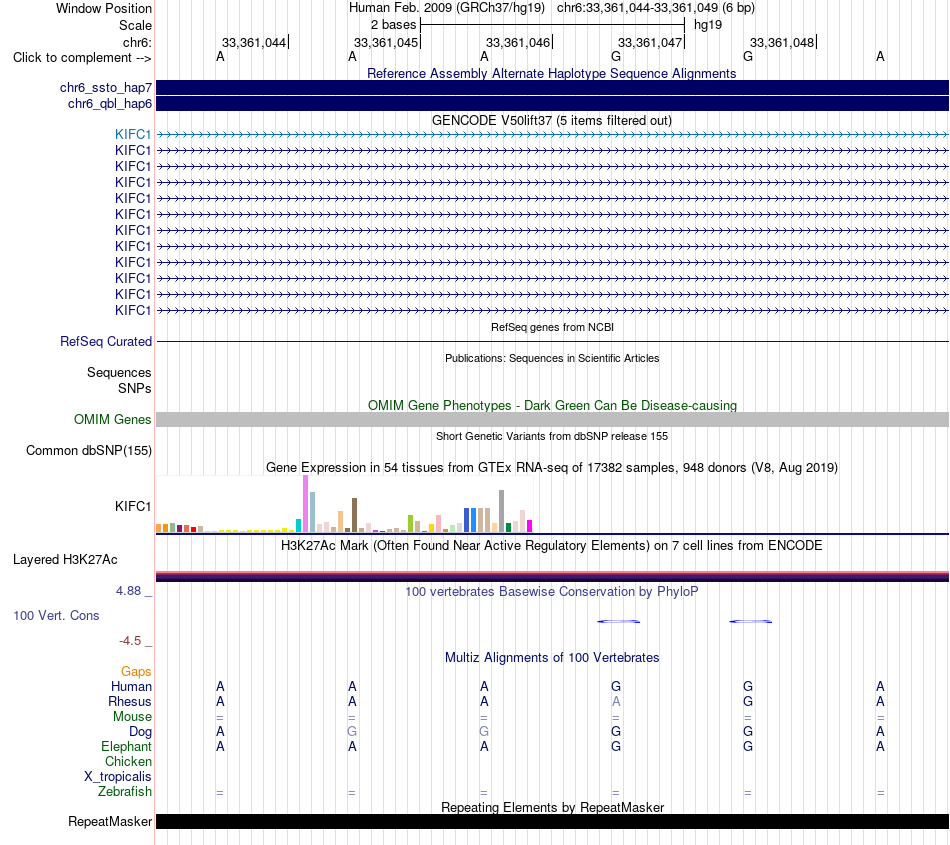
Task: Open the chr6_qbl_hap6 track label
Action: click(110, 104)
